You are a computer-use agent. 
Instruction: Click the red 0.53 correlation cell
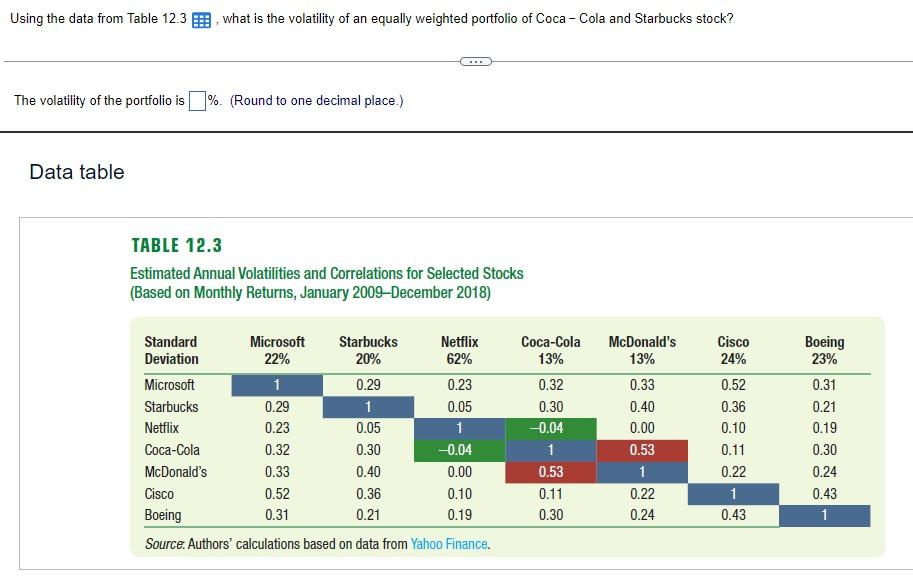(x=642, y=451)
